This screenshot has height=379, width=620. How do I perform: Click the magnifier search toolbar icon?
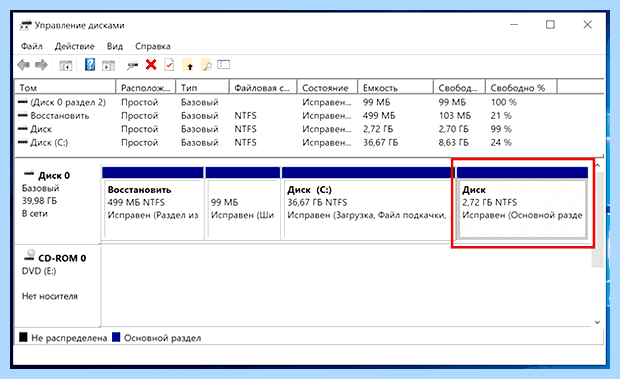[206, 65]
